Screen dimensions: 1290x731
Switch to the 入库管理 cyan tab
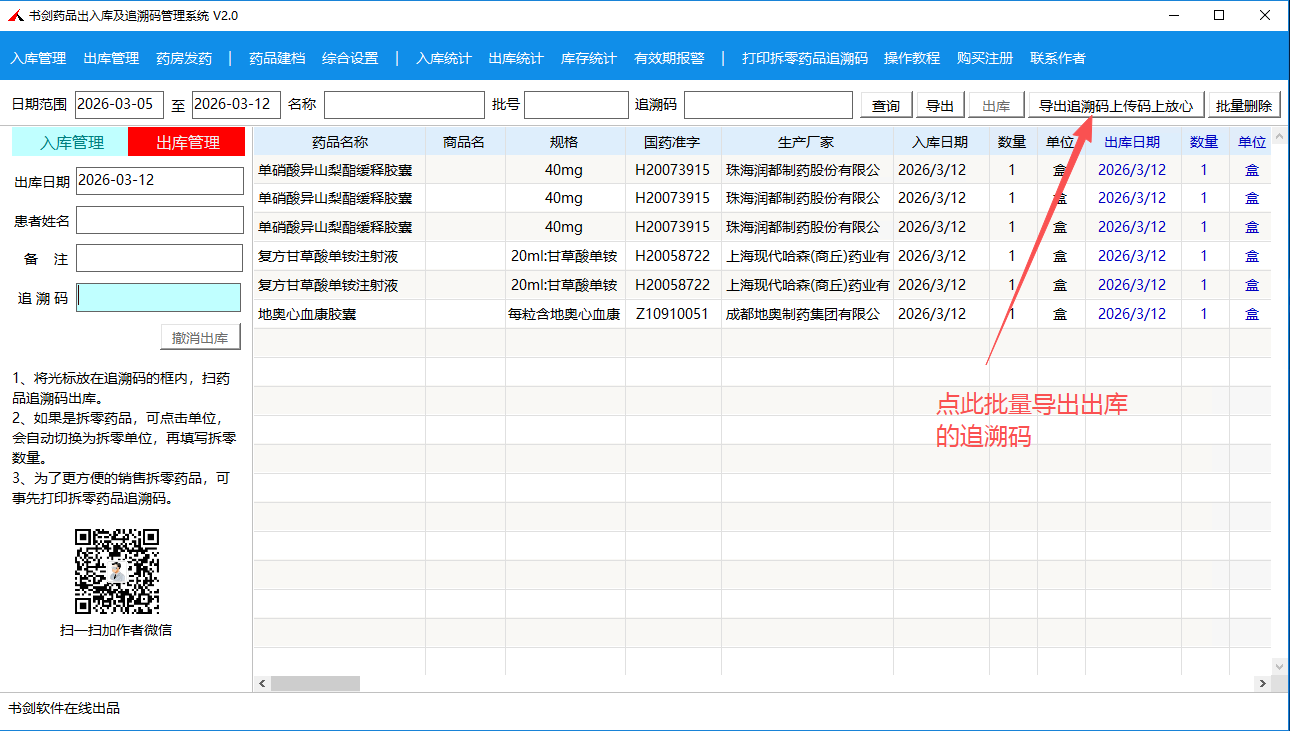pos(71,142)
